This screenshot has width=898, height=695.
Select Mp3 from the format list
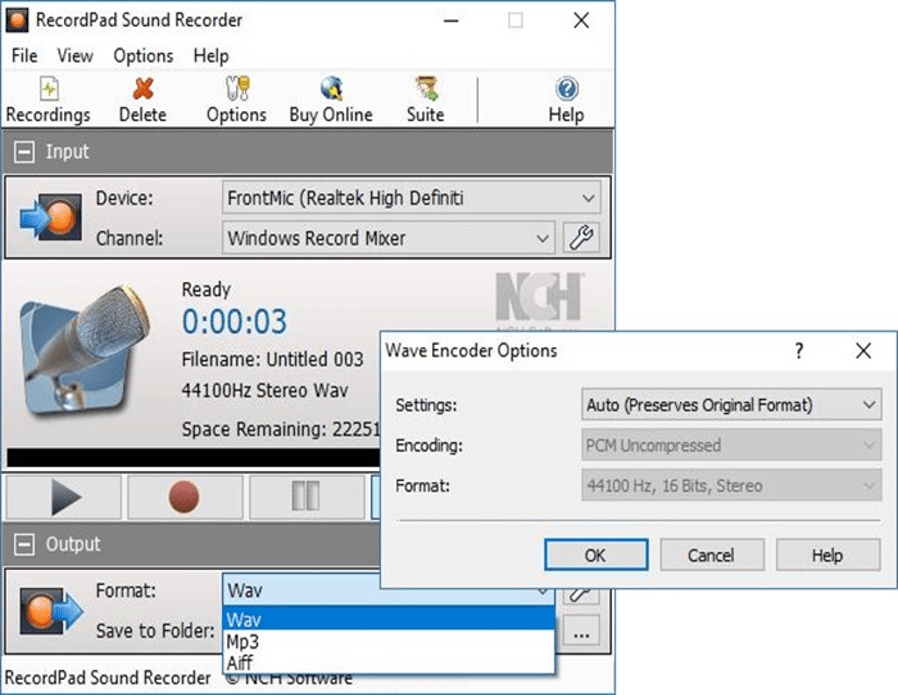[x=244, y=640]
